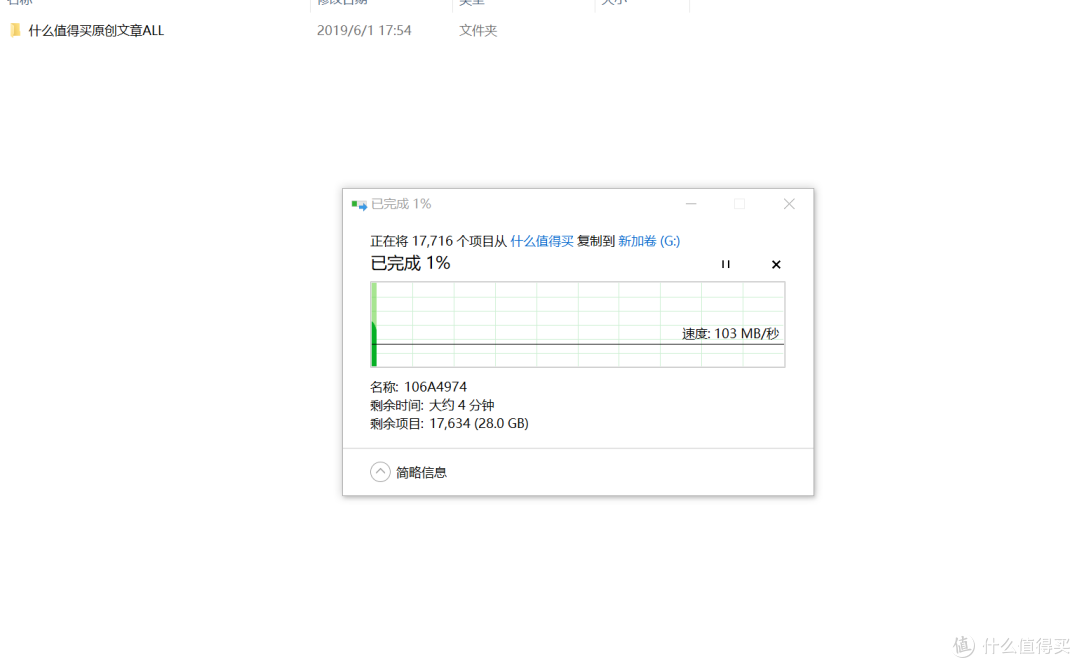Click the 已完成 1% window title text

coord(401,204)
